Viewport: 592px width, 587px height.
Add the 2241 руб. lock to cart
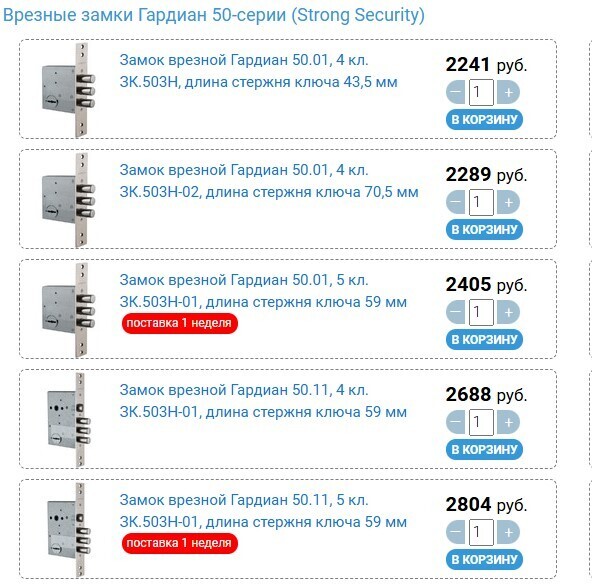[484, 120]
